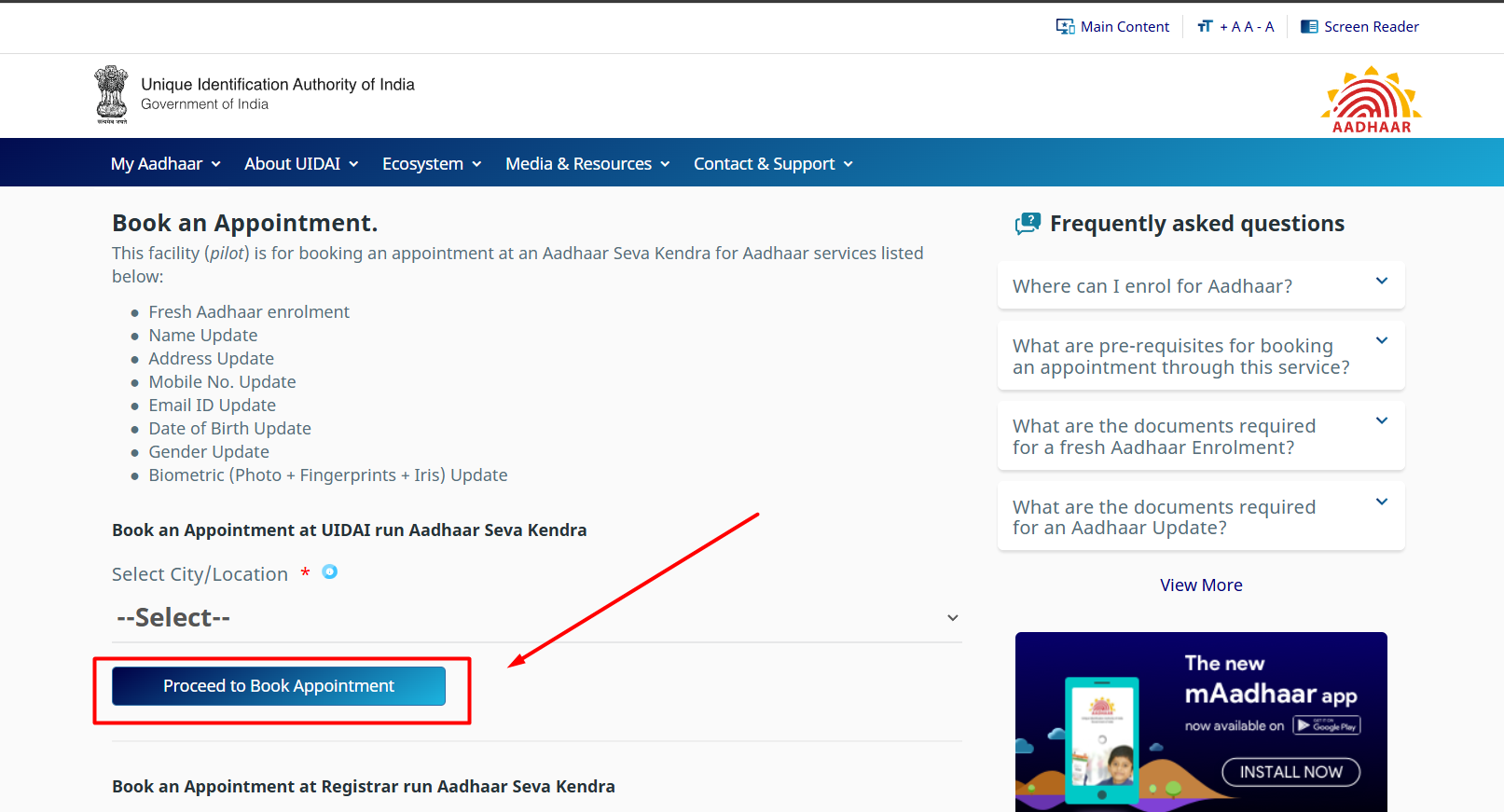Click the Aadhaar sun logo
Image resolution: width=1504 pixels, height=812 pixels.
[1371, 99]
